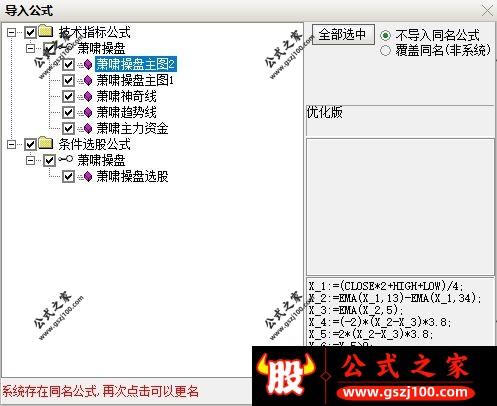
Task: Close the 导入公式 dialog
Action: click(x=488, y=10)
